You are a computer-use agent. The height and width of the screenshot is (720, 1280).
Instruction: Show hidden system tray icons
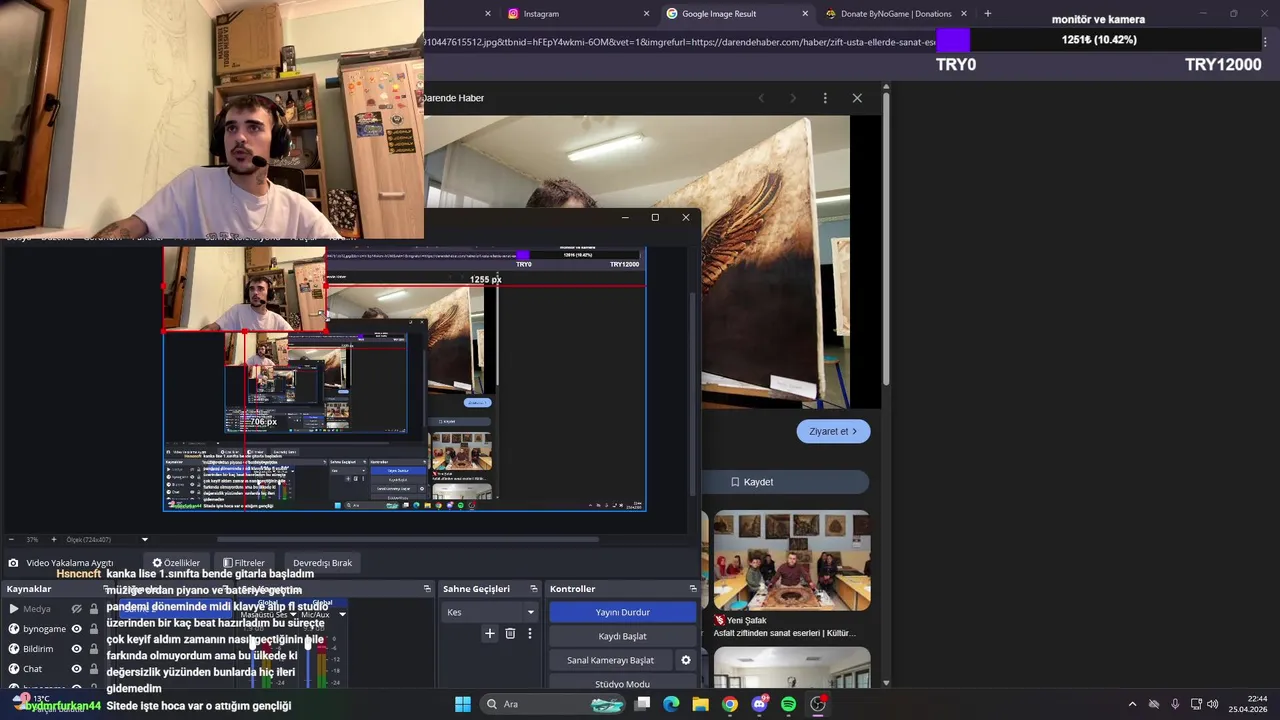(x=1132, y=704)
